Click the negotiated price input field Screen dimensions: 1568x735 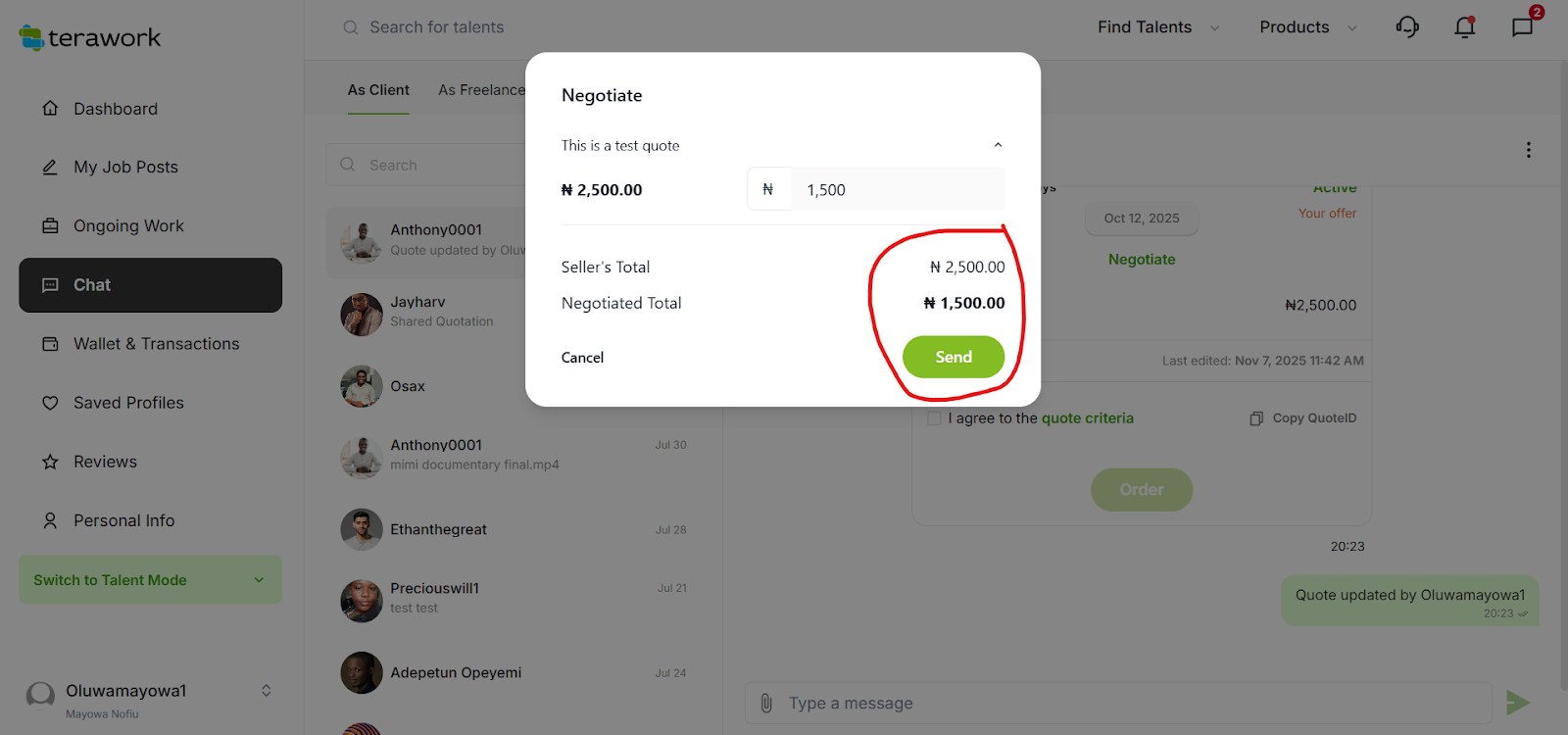click(x=896, y=189)
